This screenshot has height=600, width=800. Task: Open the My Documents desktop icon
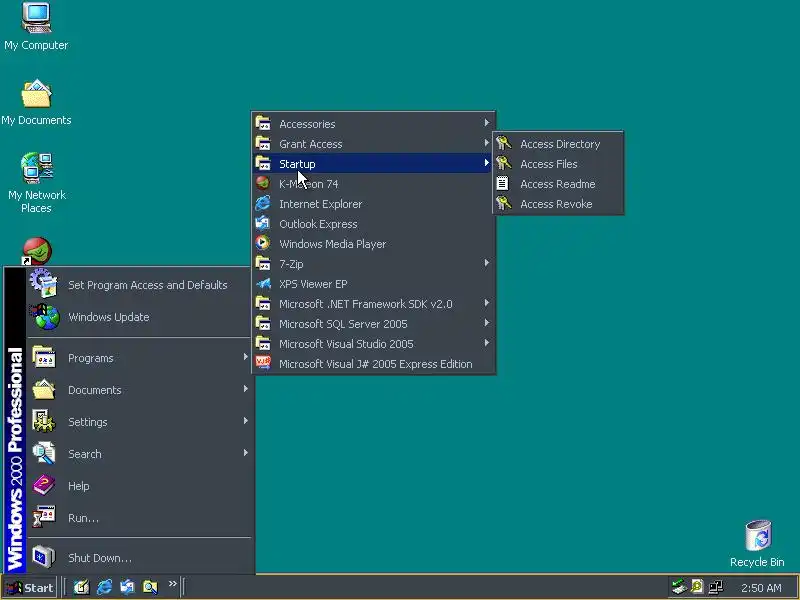(x=36, y=102)
